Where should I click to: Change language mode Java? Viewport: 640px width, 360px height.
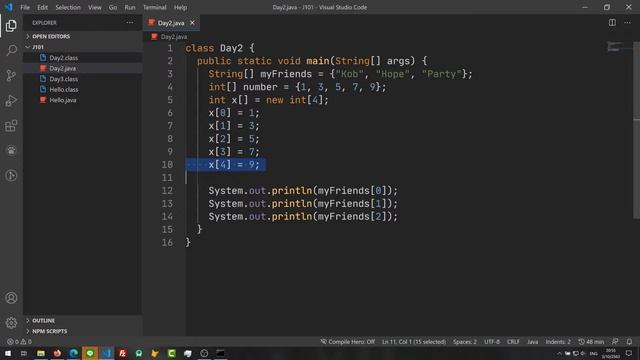[x=532, y=342]
